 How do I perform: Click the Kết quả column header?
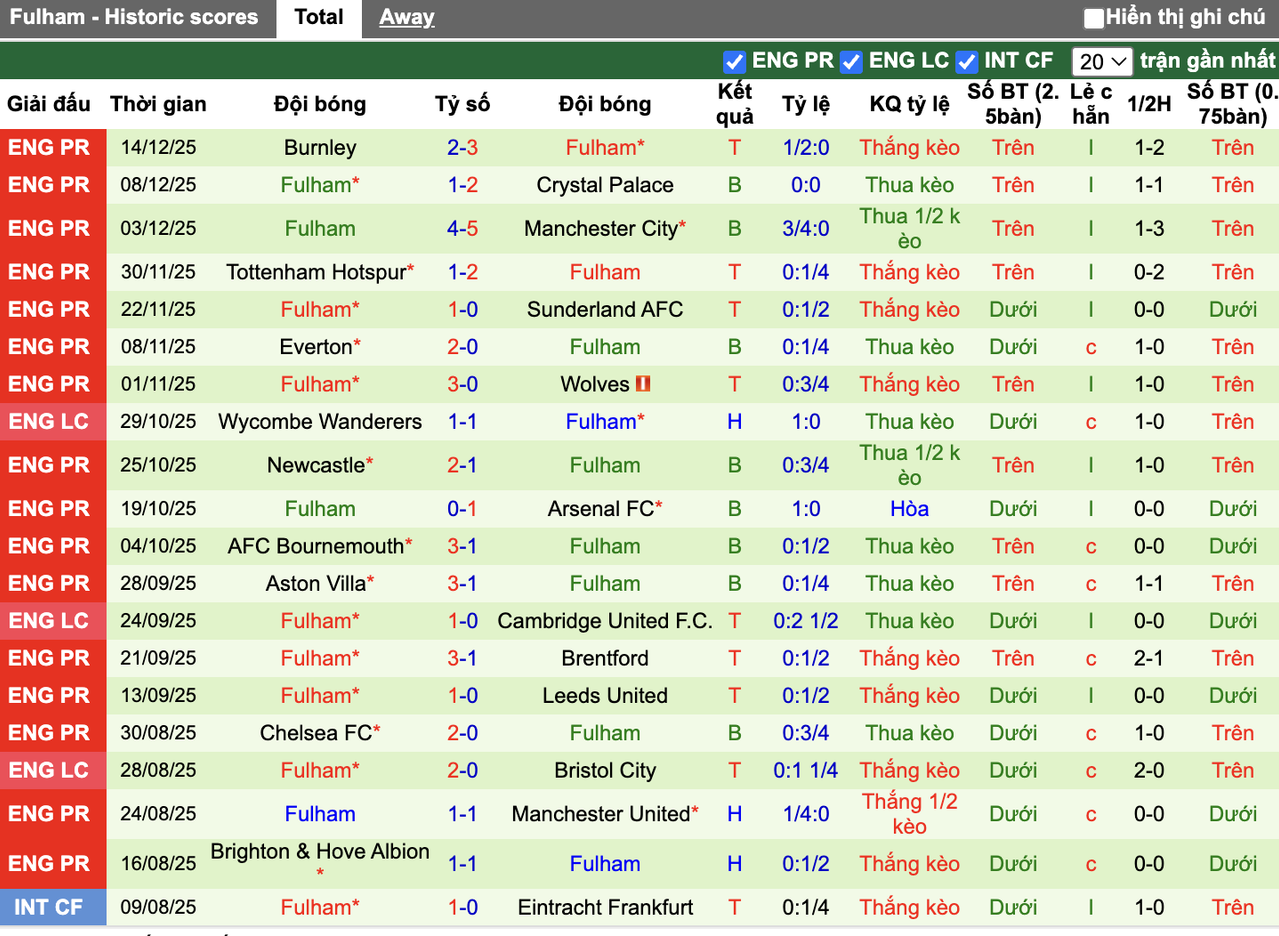[735, 104]
